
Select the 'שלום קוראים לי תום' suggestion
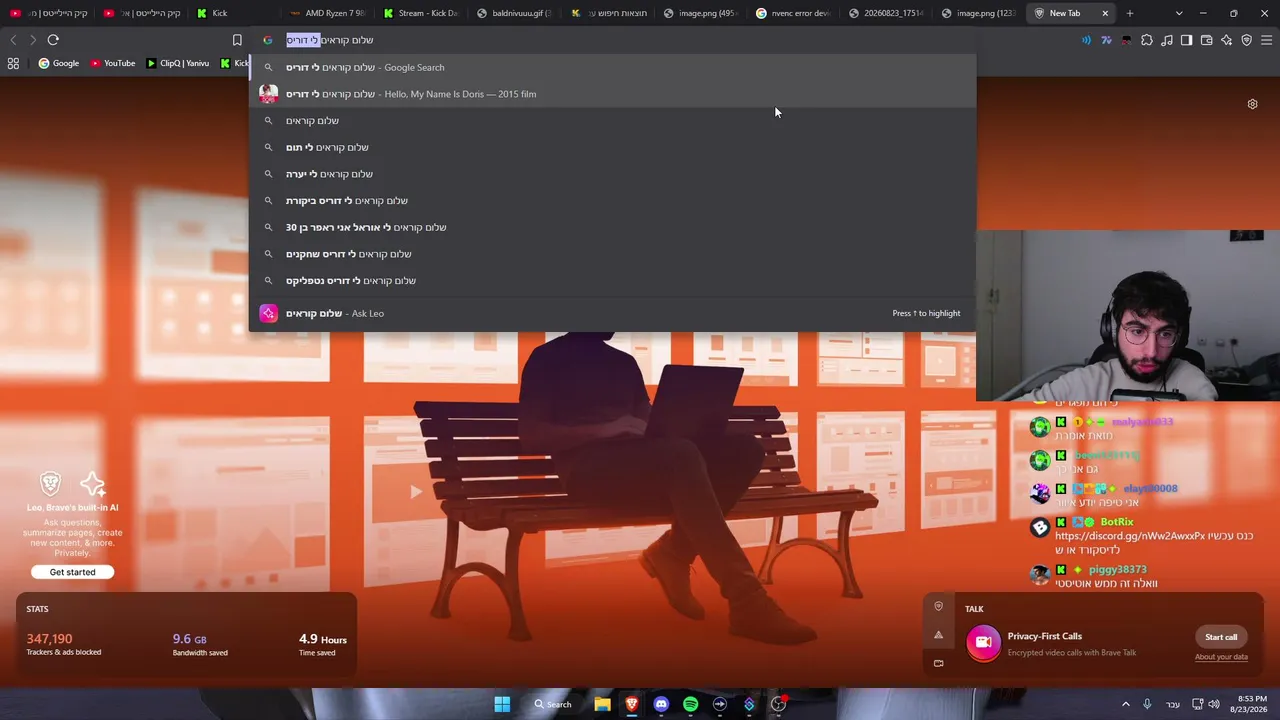612,147
